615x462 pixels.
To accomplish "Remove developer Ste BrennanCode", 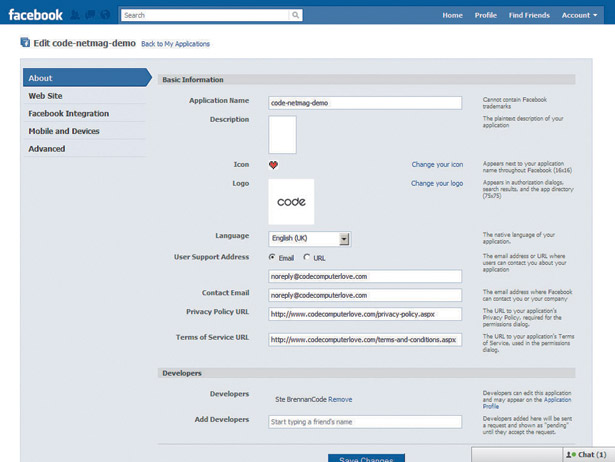I will (340, 399).
